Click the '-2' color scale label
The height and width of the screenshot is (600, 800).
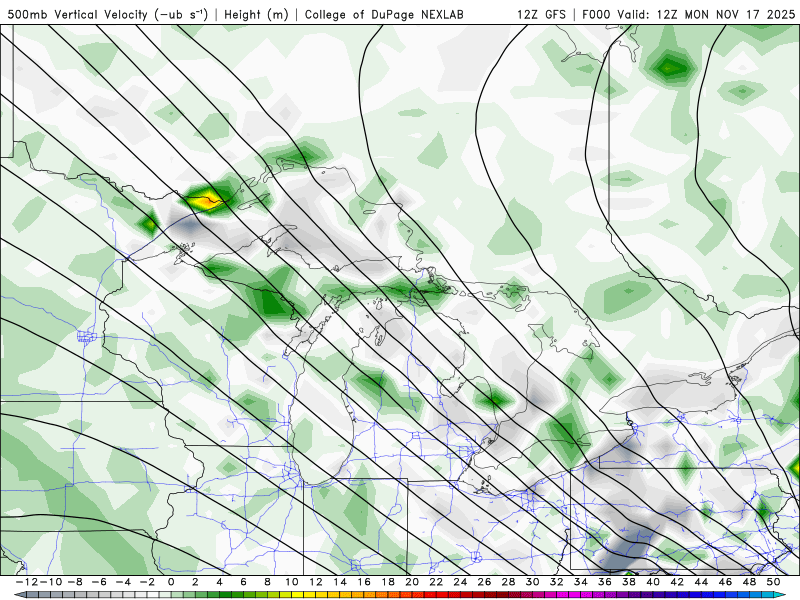pyautogui.click(x=147, y=582)
